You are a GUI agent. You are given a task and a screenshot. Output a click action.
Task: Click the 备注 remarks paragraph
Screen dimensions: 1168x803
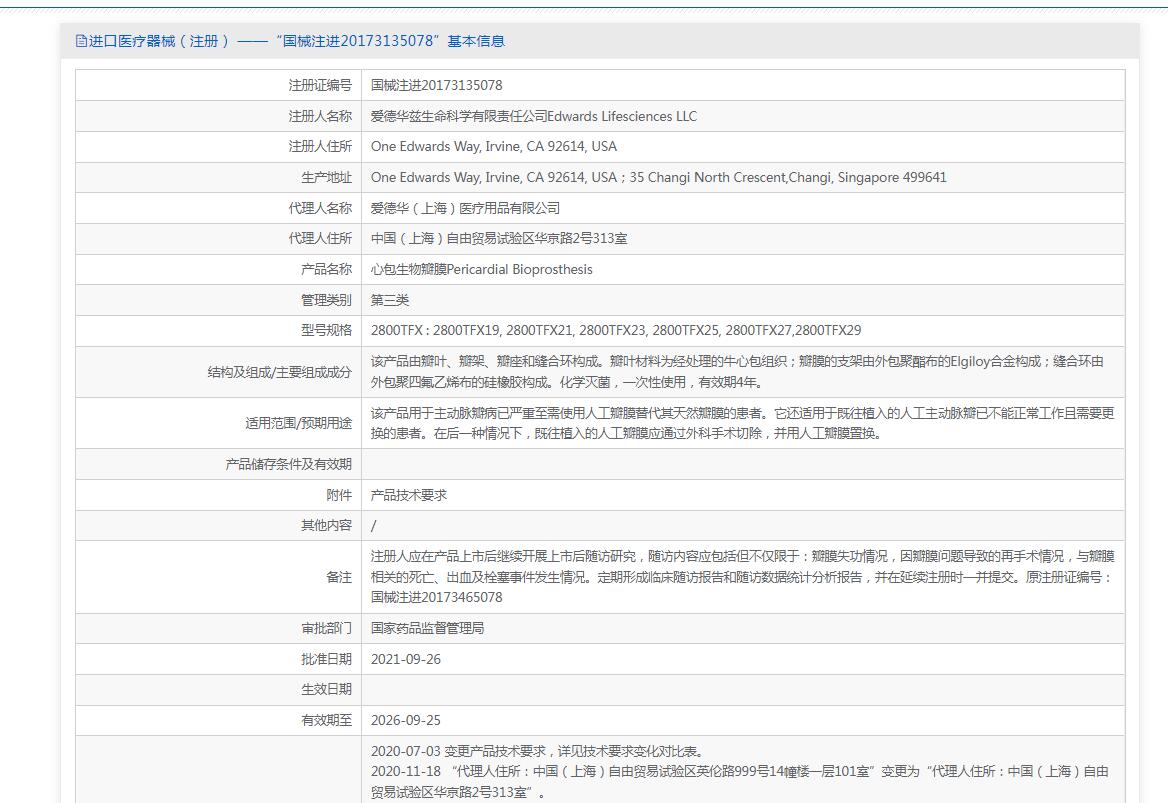[741, 577]
